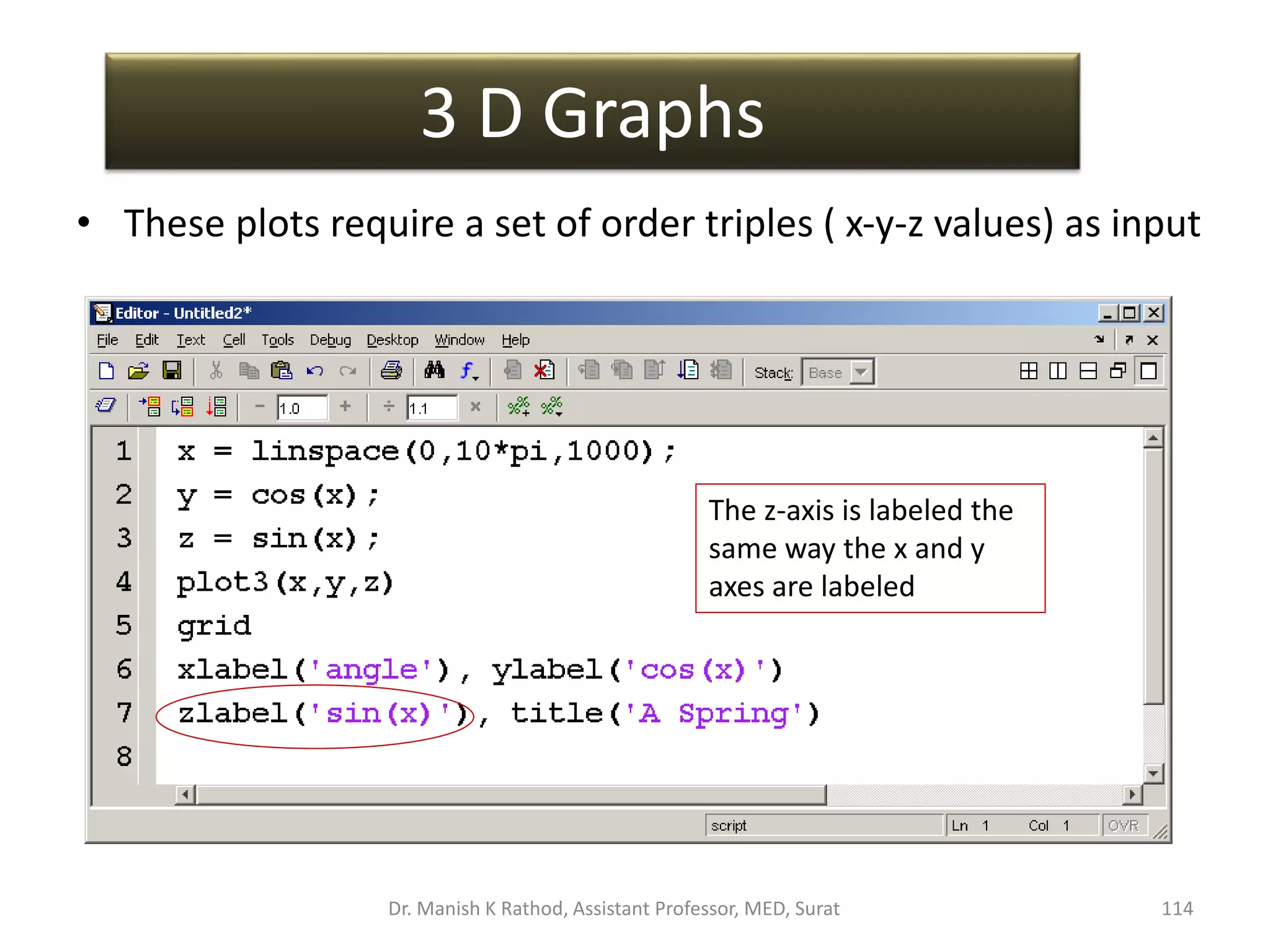The height and width of the screenshot is (952, 1270).
Task: Click the multiply value button
Action: pyautogui.click(x=476, y=406)
